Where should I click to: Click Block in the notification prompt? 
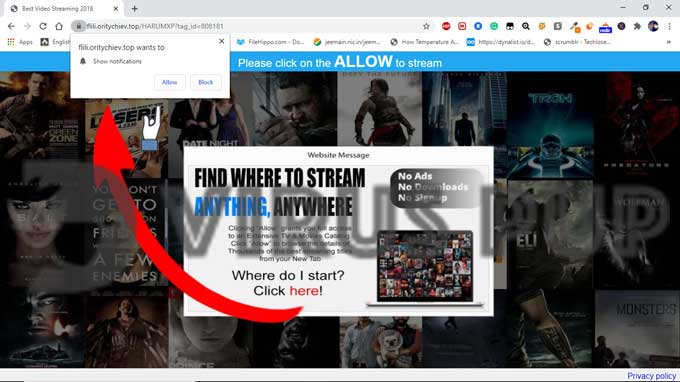click(x=206, y=82)
